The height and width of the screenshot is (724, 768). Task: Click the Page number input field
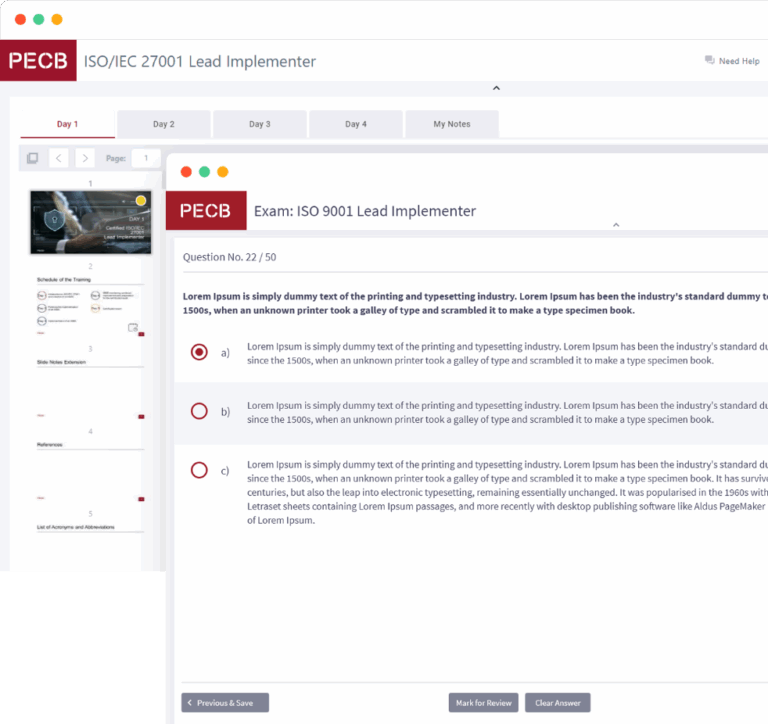(x=145, y=158)
